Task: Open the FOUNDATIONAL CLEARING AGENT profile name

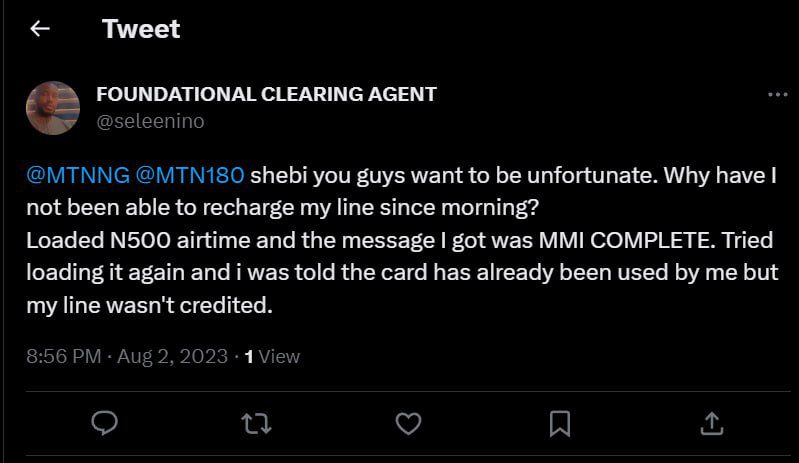Action: (x=266, y=95)
